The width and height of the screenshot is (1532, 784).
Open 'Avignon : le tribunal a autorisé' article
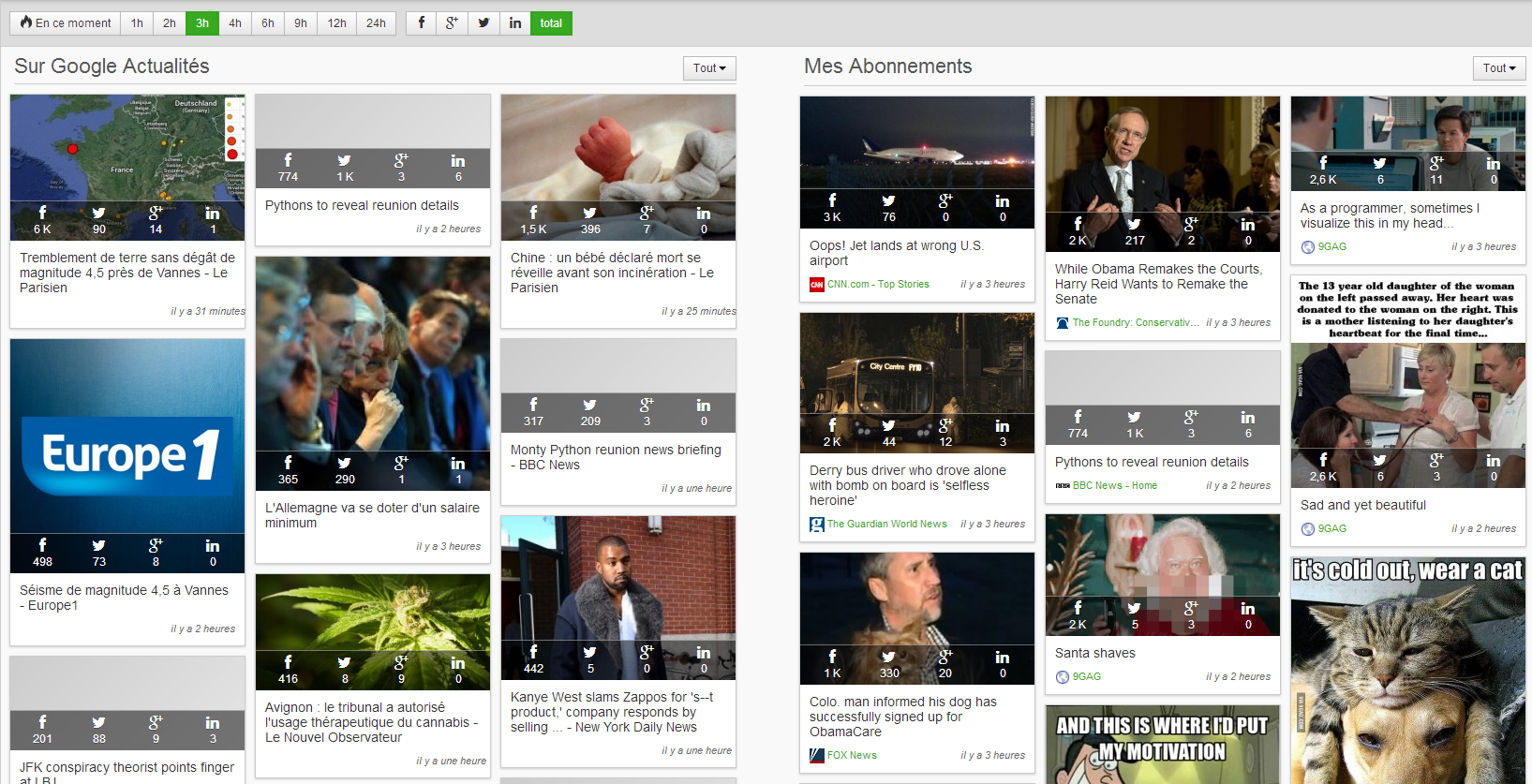(371, 722)
